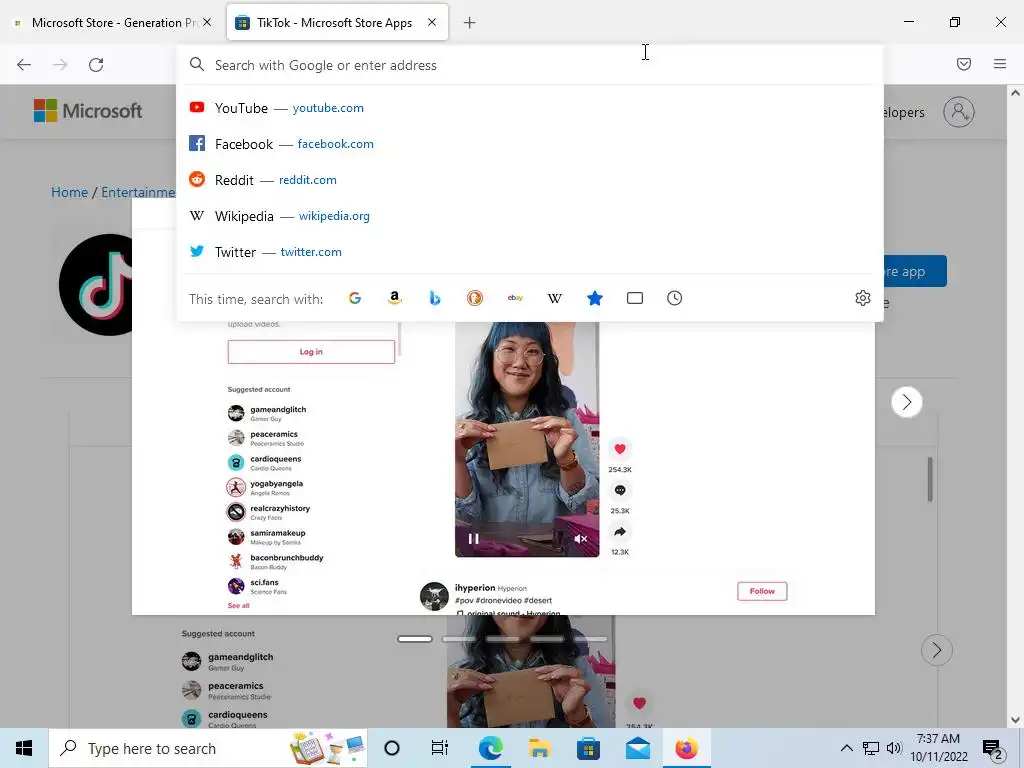Viewport: 1024px width, 768px height.
Task: Open Cortana circle button on taskbar
Action: click(x=392, y=748)
